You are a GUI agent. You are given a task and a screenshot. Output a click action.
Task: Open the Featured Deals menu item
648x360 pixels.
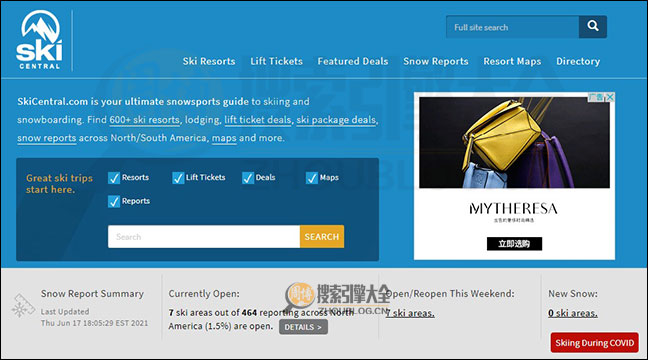(353, 61)
